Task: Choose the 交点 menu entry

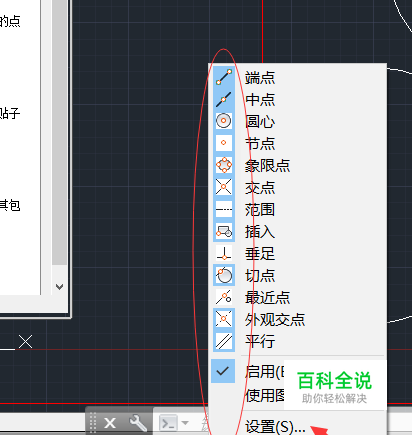Action: pos(260,187)
